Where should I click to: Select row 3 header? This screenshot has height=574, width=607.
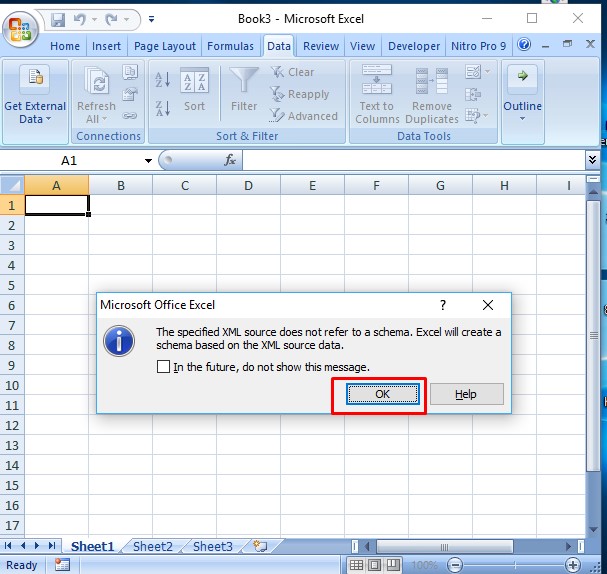(x=12, y=245)
